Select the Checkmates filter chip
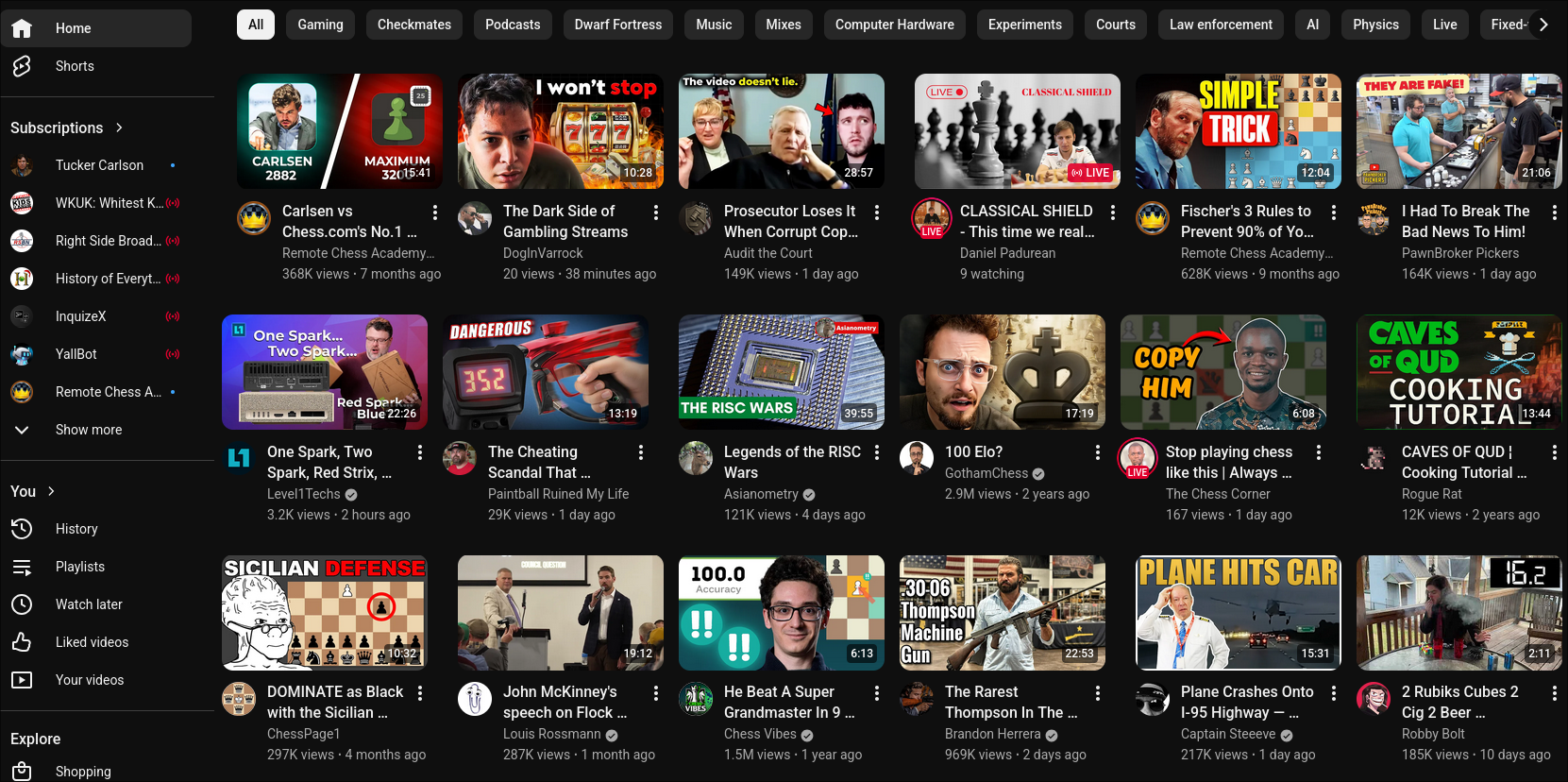The height and width of the screenshot is (782, 1568). click(414, 25)
